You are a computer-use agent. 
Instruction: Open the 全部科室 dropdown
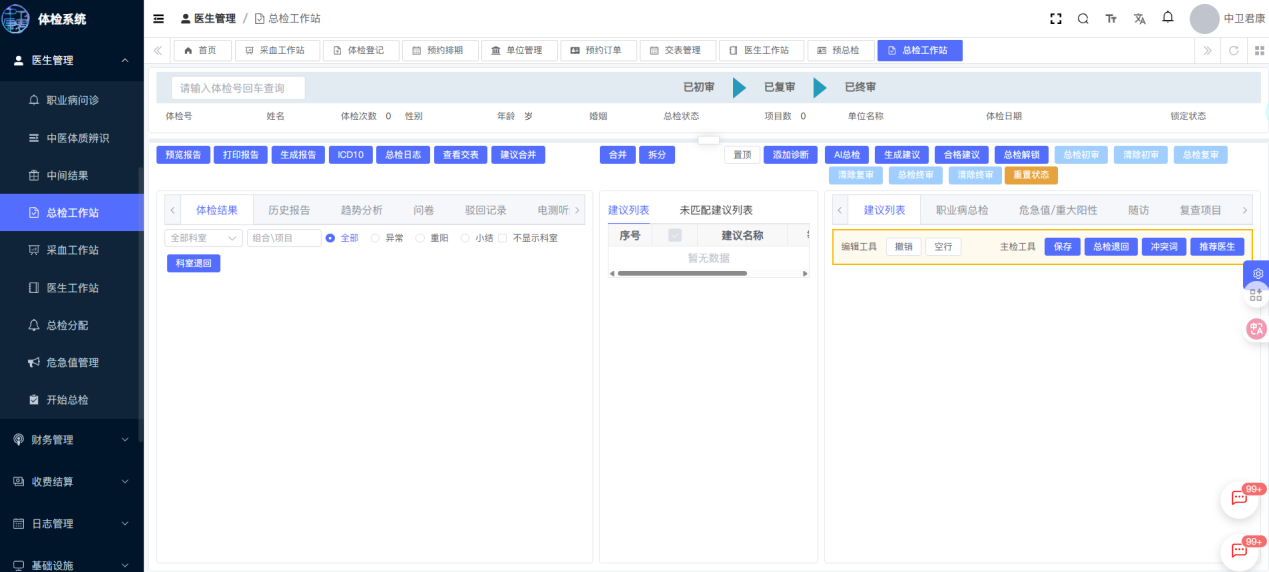click(203, 238)
